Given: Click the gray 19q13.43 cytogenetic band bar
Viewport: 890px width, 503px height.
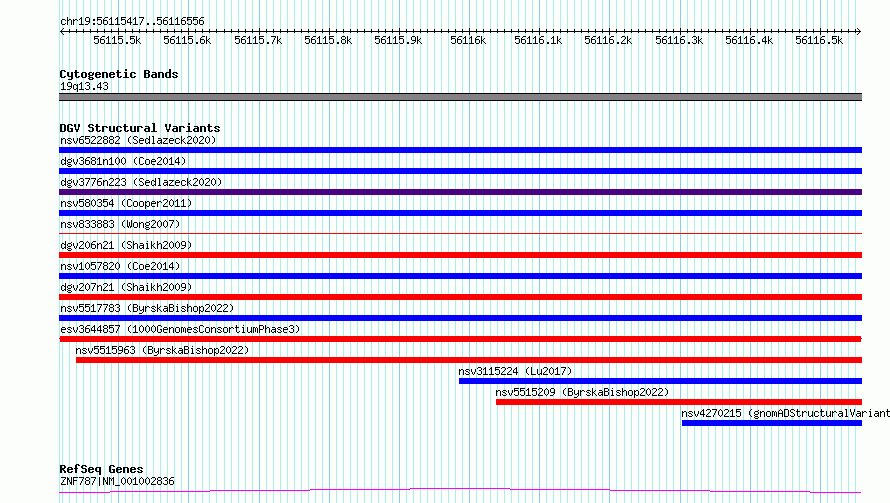Looking at the screenshot, I should pos(460,97).
